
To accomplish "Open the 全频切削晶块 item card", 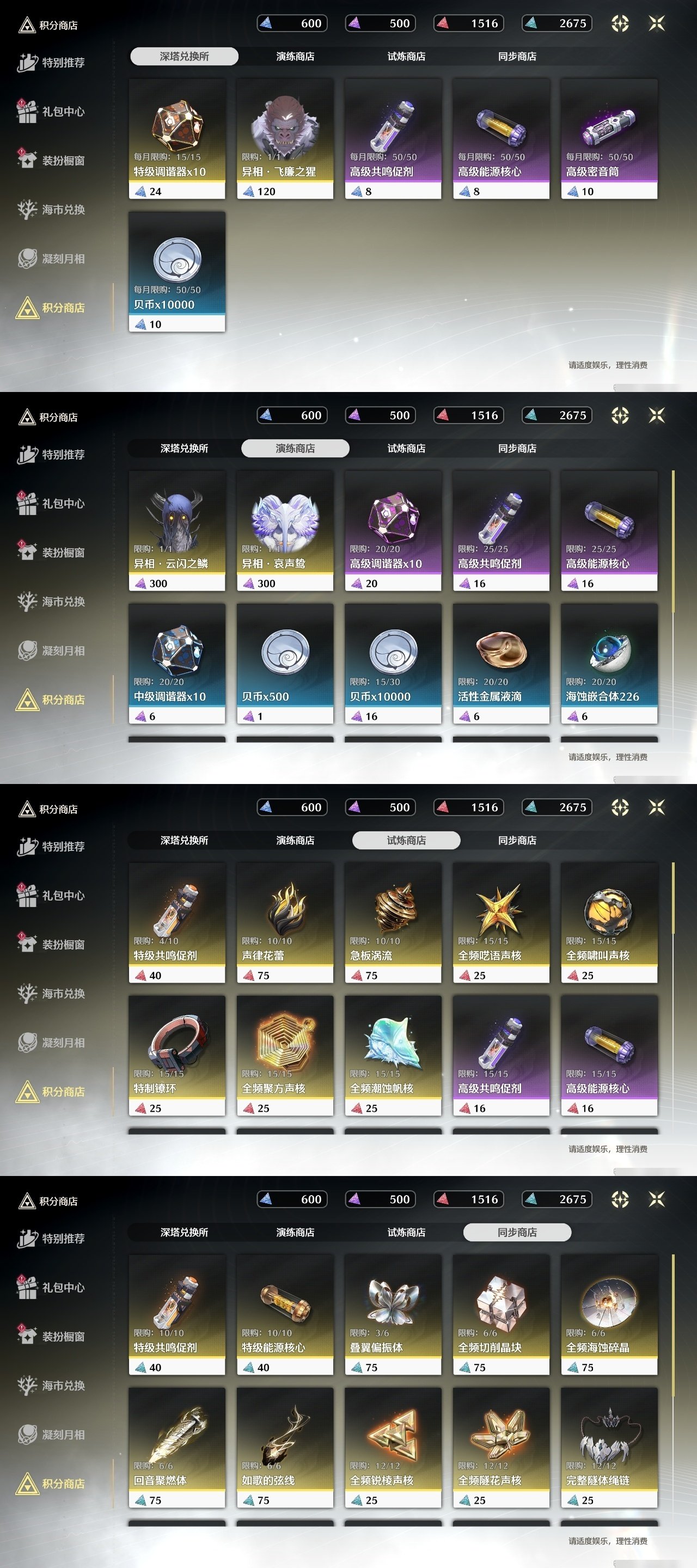I will click(501, 1315).
